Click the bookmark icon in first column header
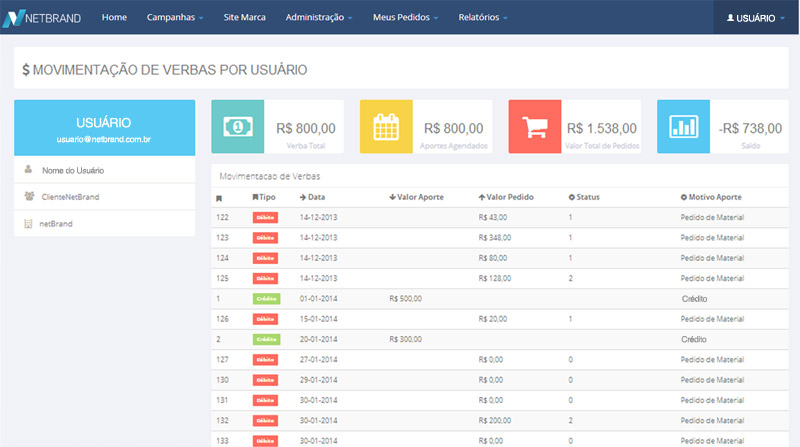800x447 pixels. tap(219, 198)
